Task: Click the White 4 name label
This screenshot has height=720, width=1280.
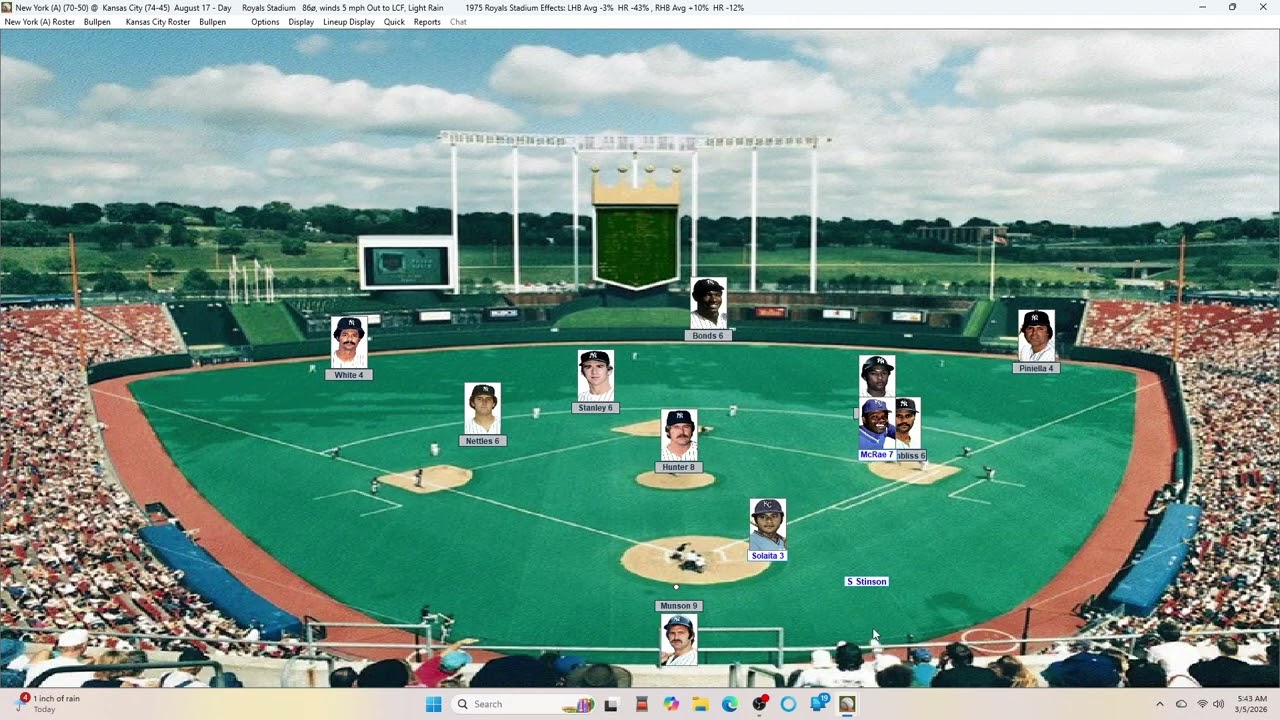Action: pos(349,375)
